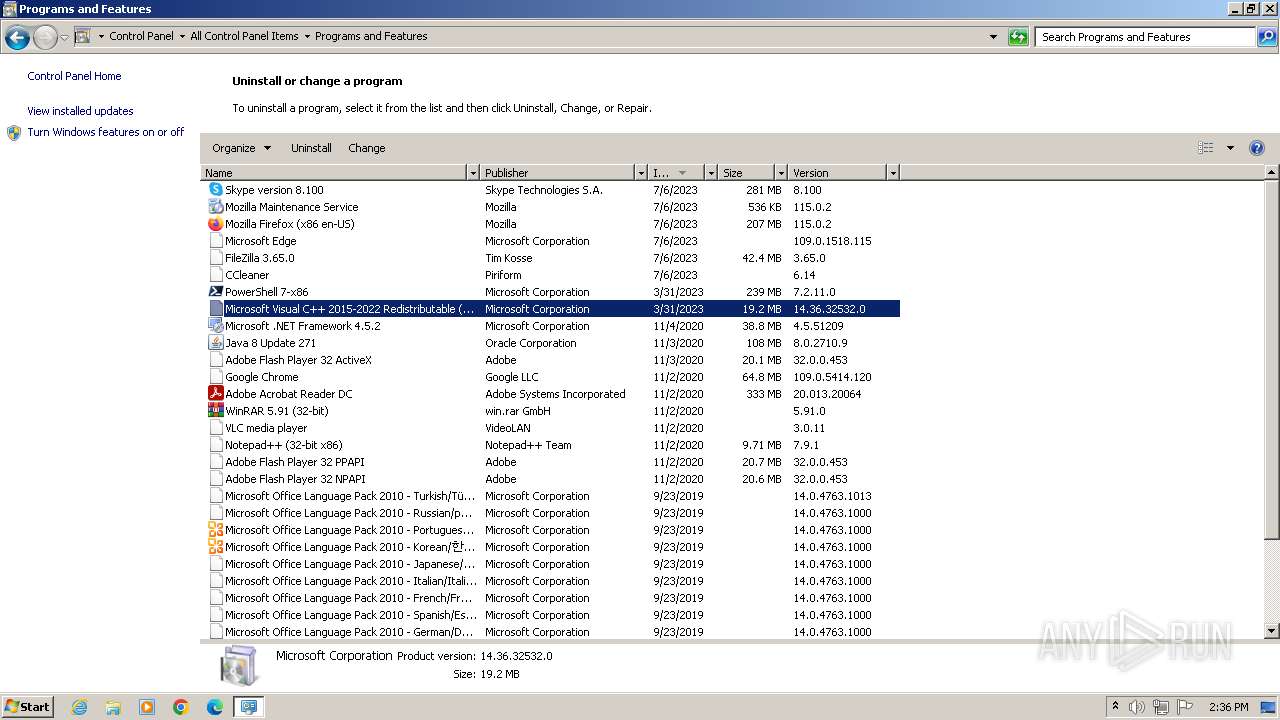The height and width of the screenshot is (720, 1280).
Task: Click the PowerShell 7-x86 icon
Action: coord(215,292)
